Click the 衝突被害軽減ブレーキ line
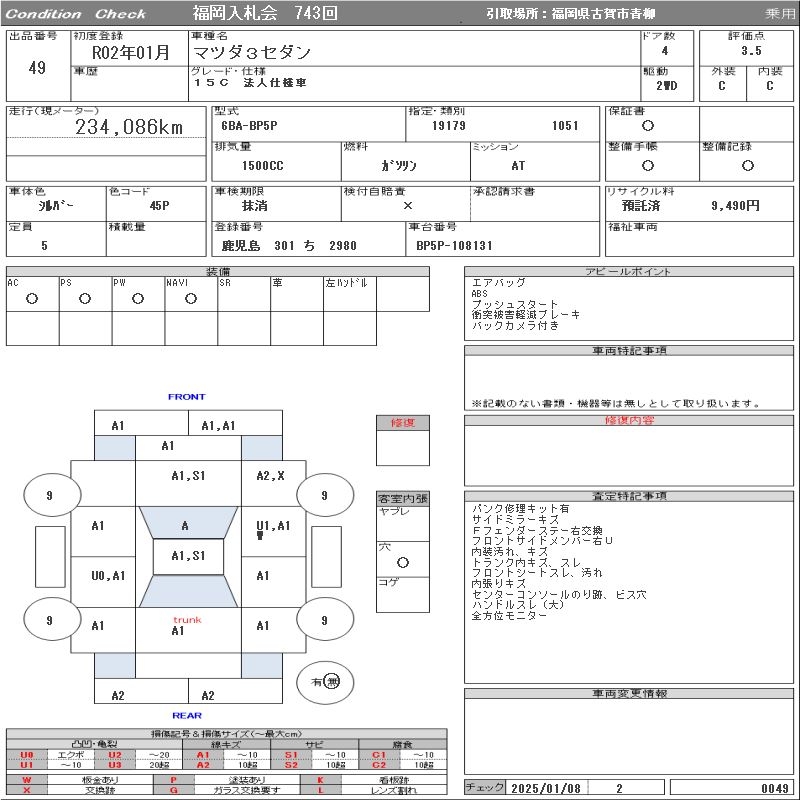Screen dimensions: 800x800 coord(526,315)
